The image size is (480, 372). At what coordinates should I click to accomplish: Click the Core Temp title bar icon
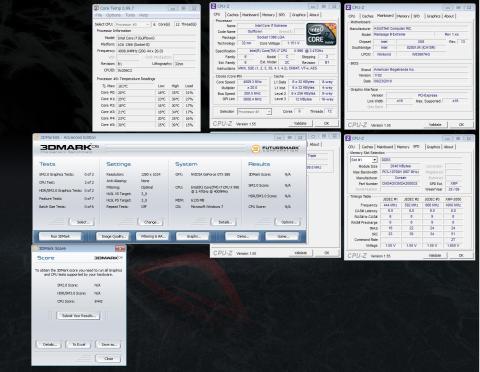point(97,8)
